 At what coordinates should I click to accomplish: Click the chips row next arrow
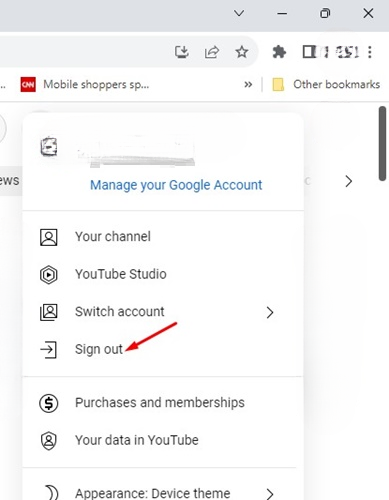tap(349, 181)
